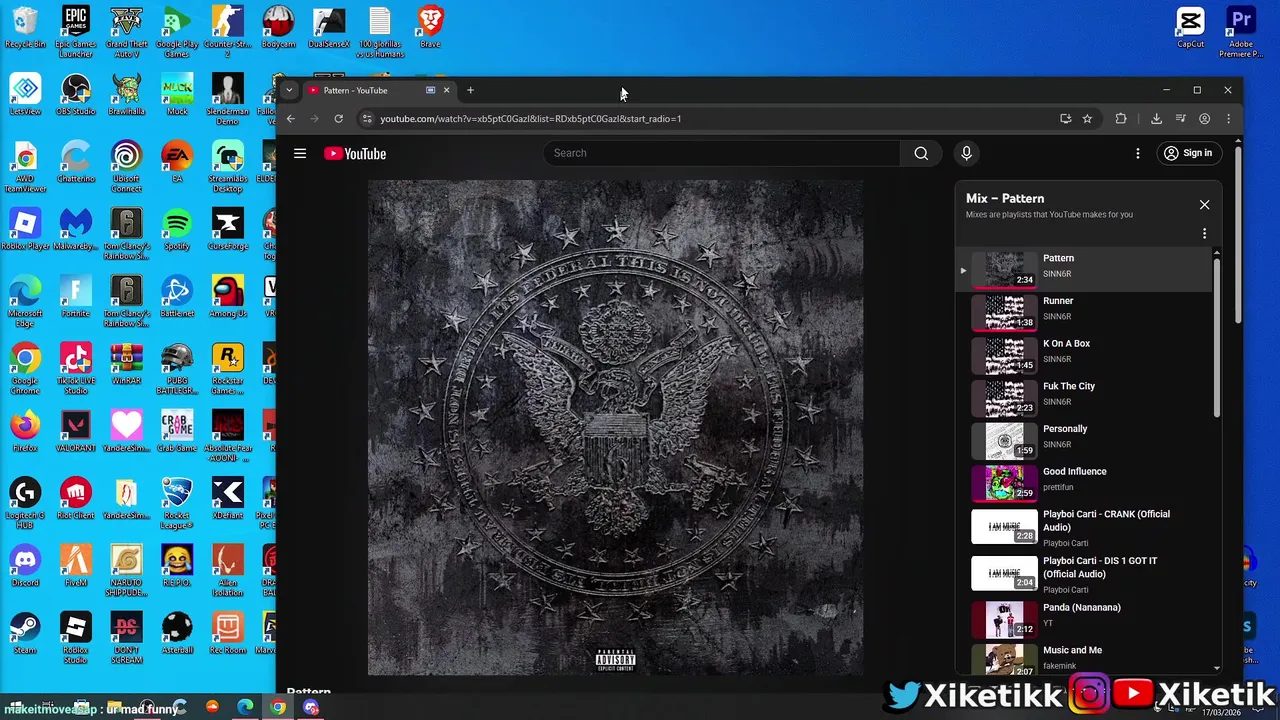Click Chrome back arrow
The image size is (1280, 720).
point(290,119)
